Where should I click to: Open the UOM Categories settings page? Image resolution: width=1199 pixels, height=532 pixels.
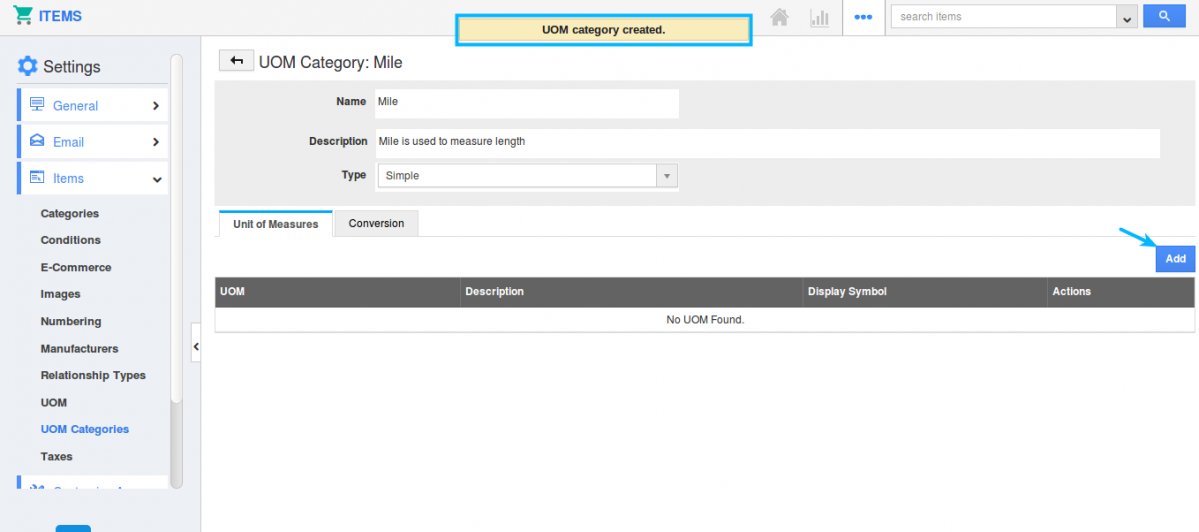point(85,430)
